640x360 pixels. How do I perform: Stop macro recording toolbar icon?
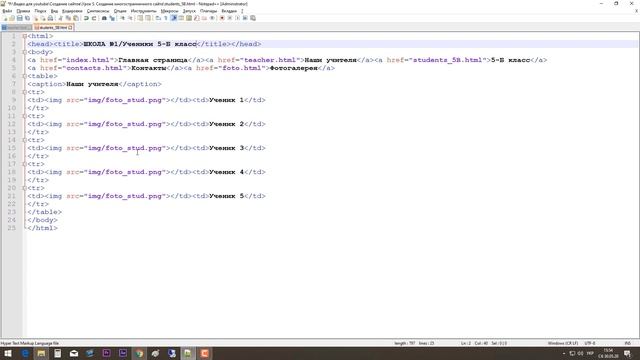tap(230, 18)
